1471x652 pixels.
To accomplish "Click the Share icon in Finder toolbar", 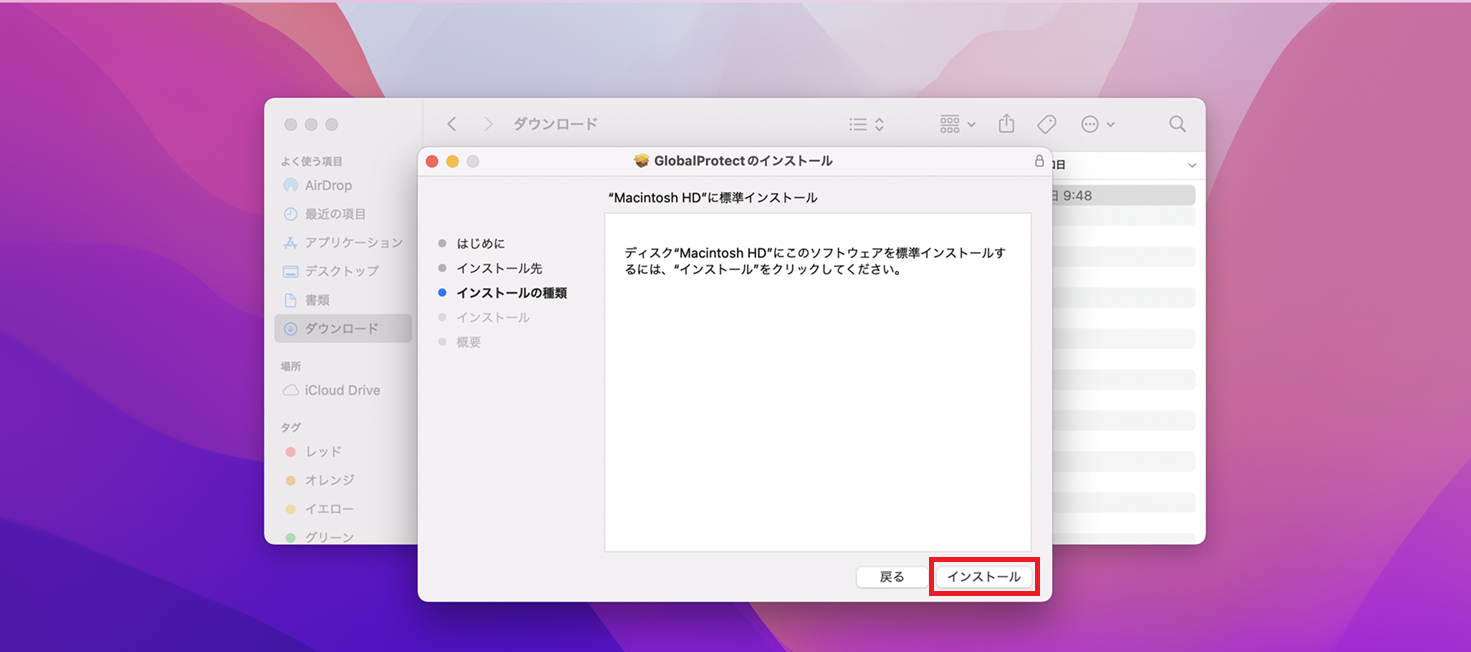I will [1007, 124].
